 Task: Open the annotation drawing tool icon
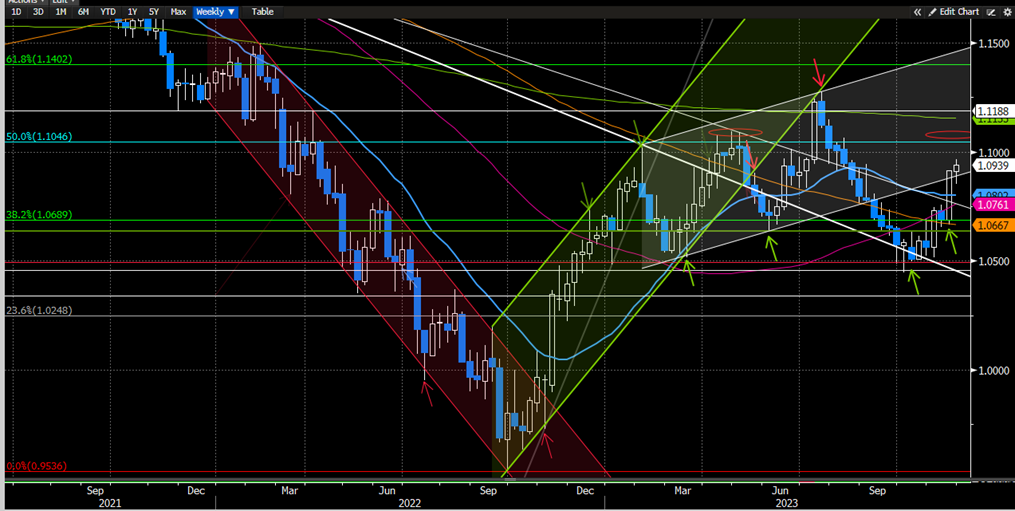coord(991,12)
